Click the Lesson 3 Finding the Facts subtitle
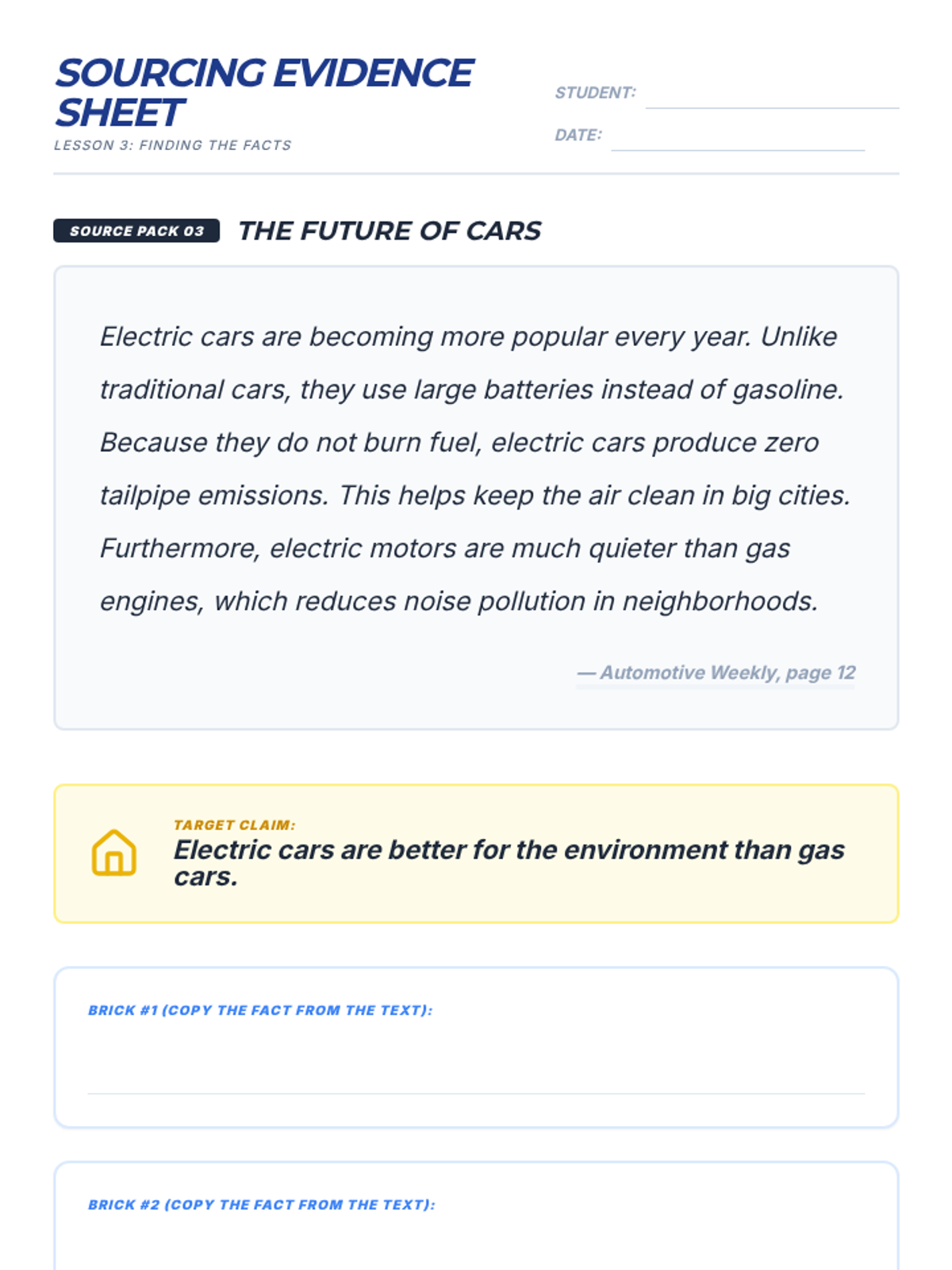 173,145
